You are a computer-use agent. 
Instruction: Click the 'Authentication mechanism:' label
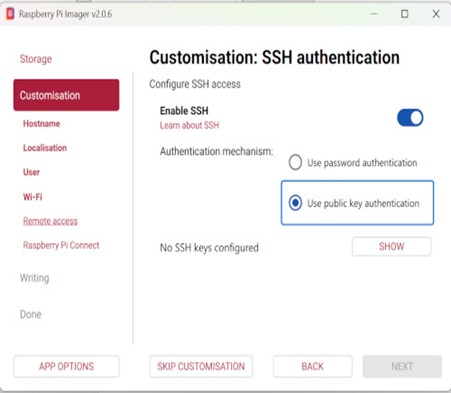point(216,151)
